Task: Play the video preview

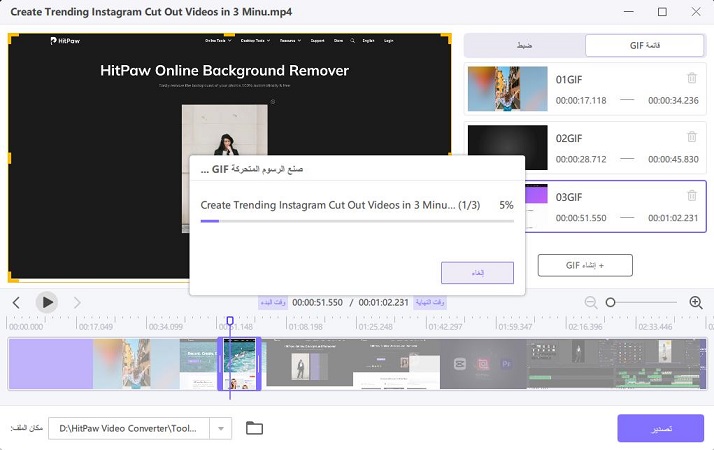Action: coord(47,302)
